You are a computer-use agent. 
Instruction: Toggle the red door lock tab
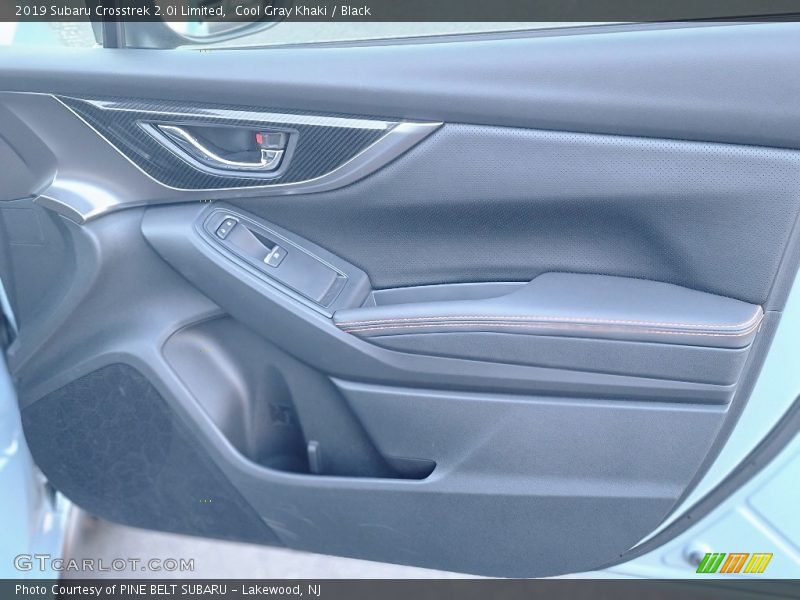pyautogui.click(x=270, y=140)
